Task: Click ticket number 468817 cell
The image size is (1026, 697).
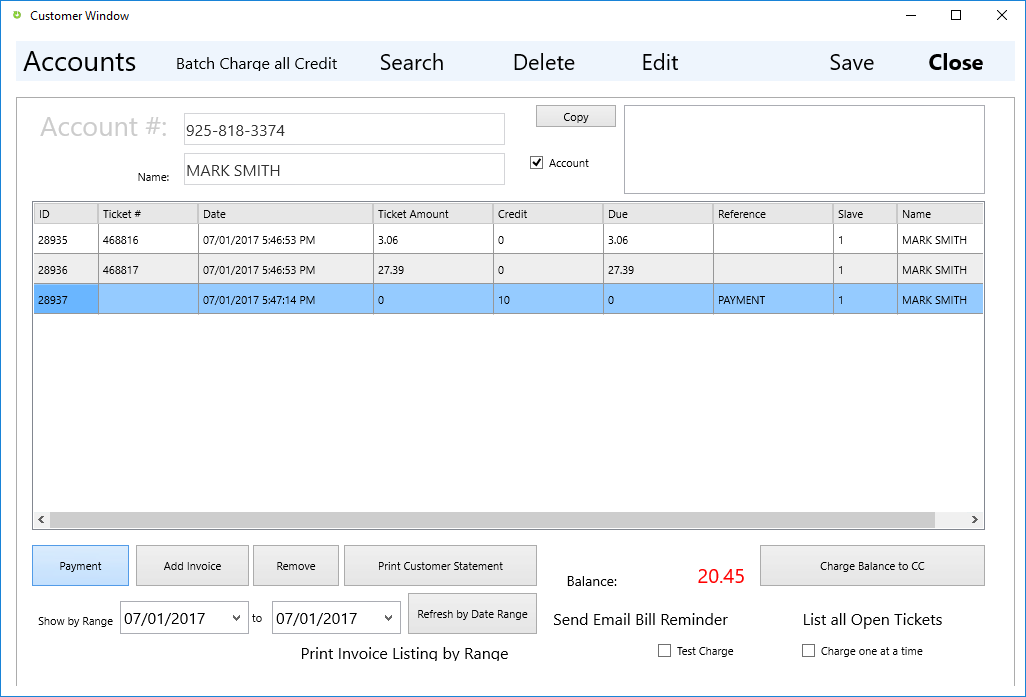Action: pos(149,270)
